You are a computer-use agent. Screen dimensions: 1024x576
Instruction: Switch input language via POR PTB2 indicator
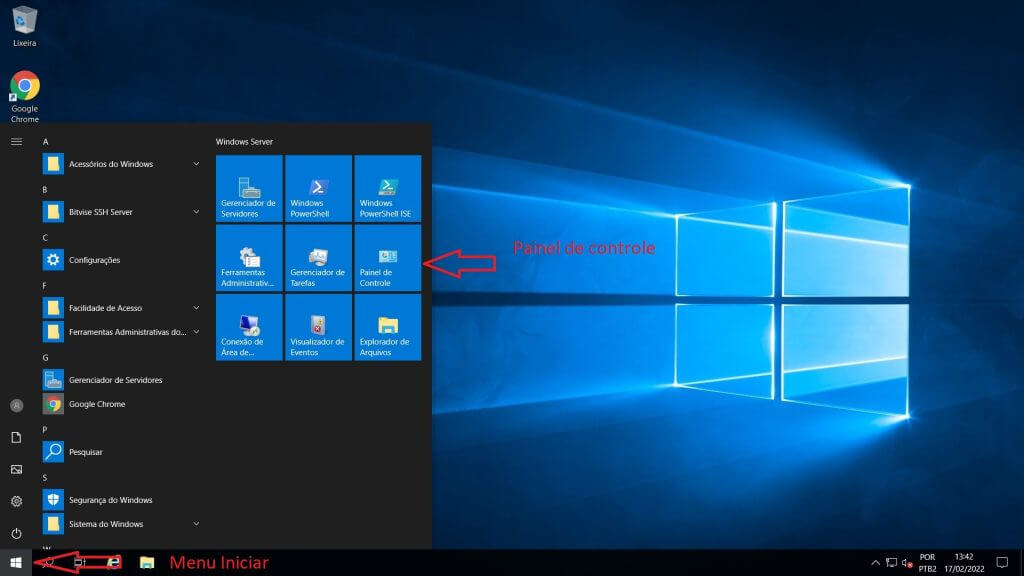[x=927, y=562]
